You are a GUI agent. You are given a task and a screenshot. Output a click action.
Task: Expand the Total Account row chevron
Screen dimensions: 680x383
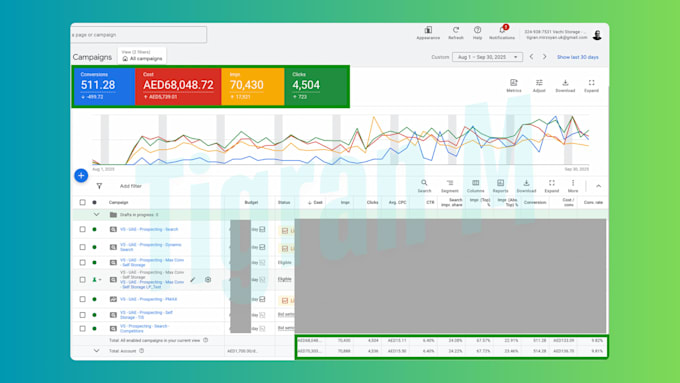tap(96, 351)
